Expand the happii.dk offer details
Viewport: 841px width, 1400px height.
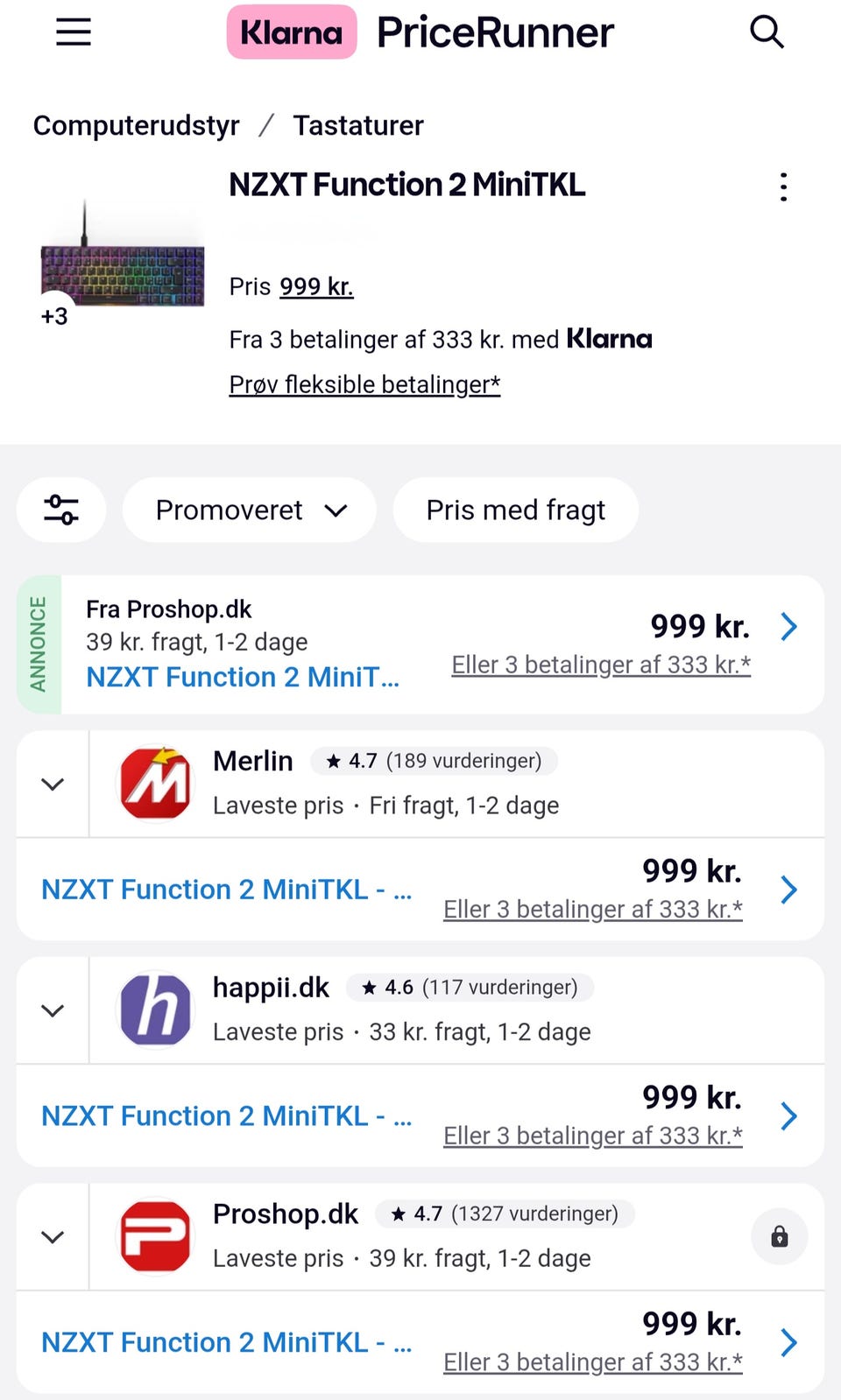53,1011
